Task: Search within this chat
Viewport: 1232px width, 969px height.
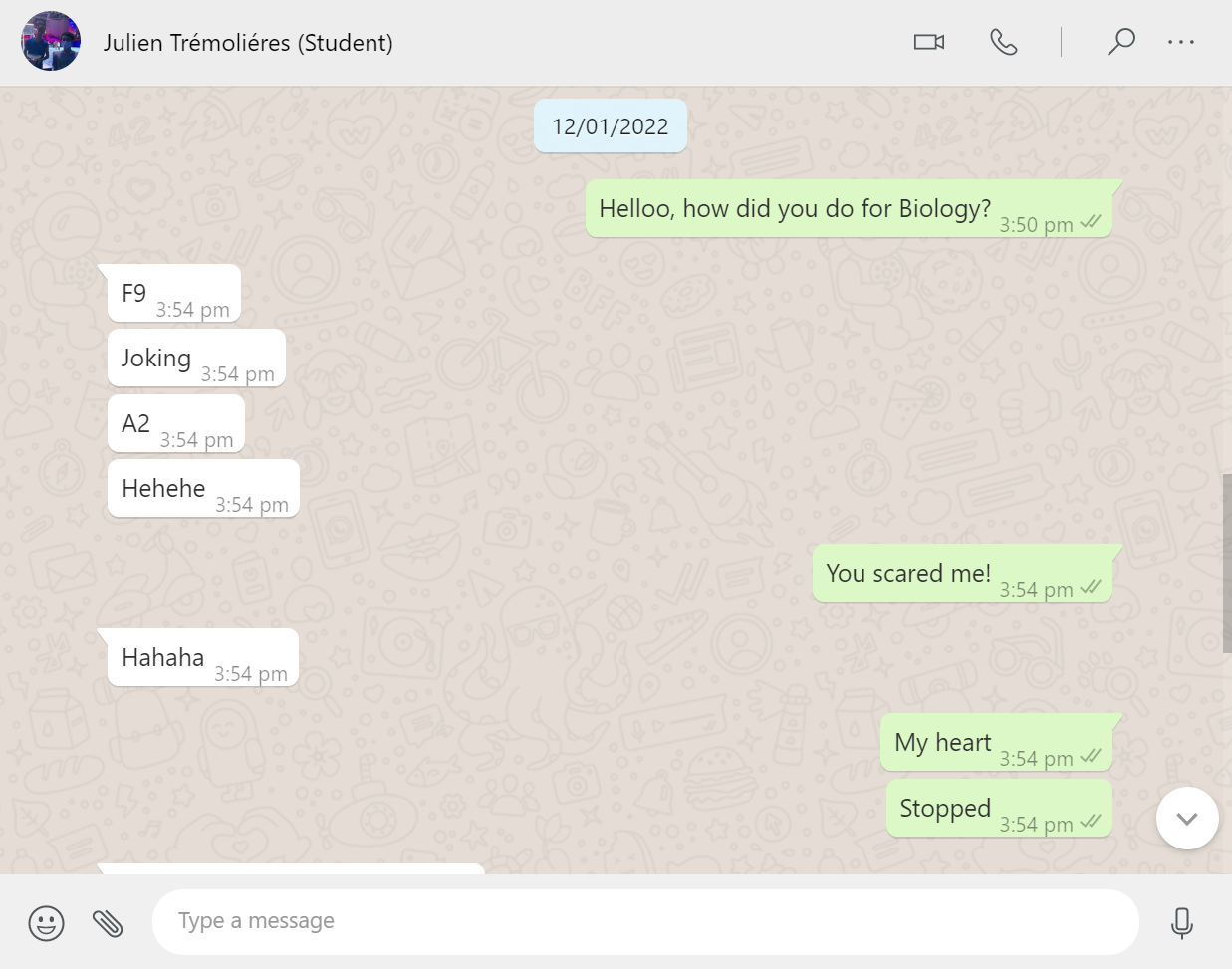Action: (x=1120, y=42)
